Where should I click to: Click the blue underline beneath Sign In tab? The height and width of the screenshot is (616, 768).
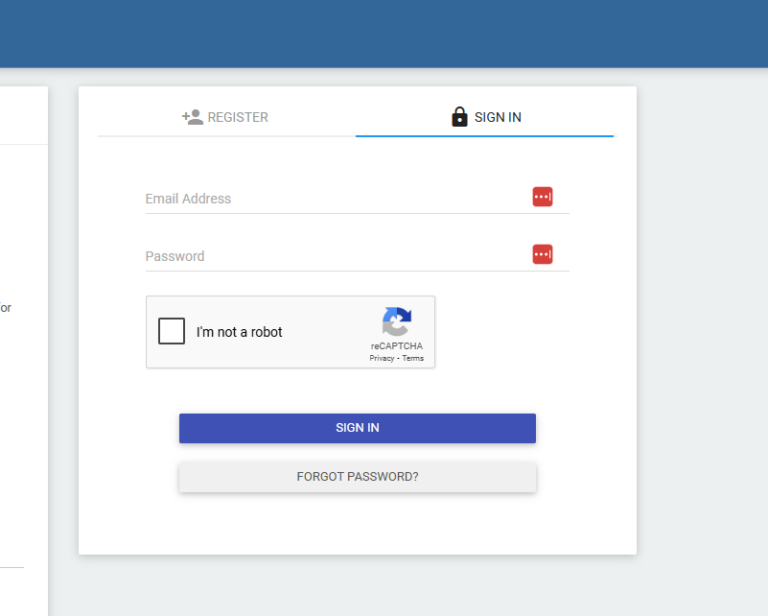pos(484,135)
